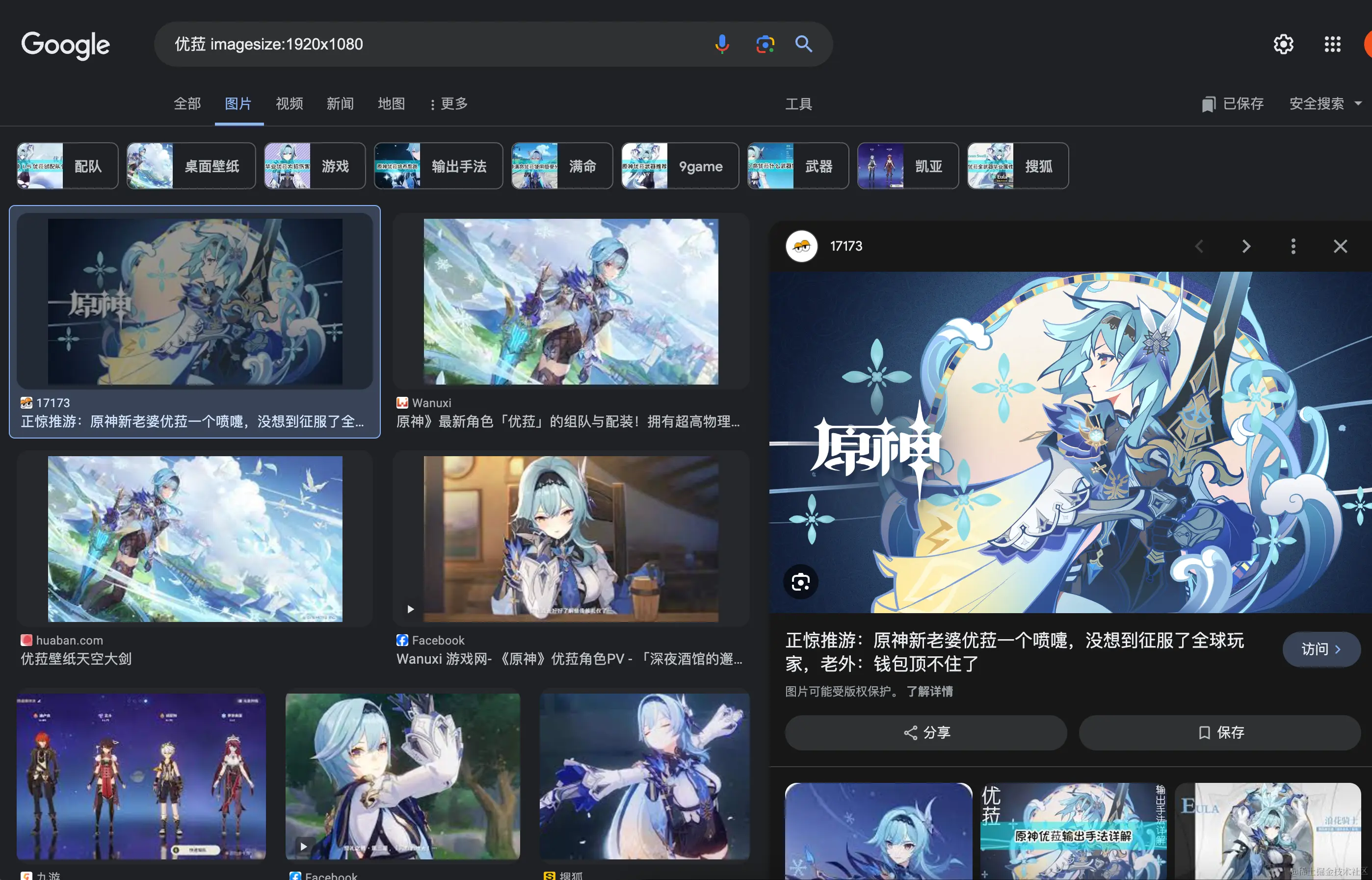Click the 访问 visit button
Screen dimensions: 1372x880
coord(1321,649)
